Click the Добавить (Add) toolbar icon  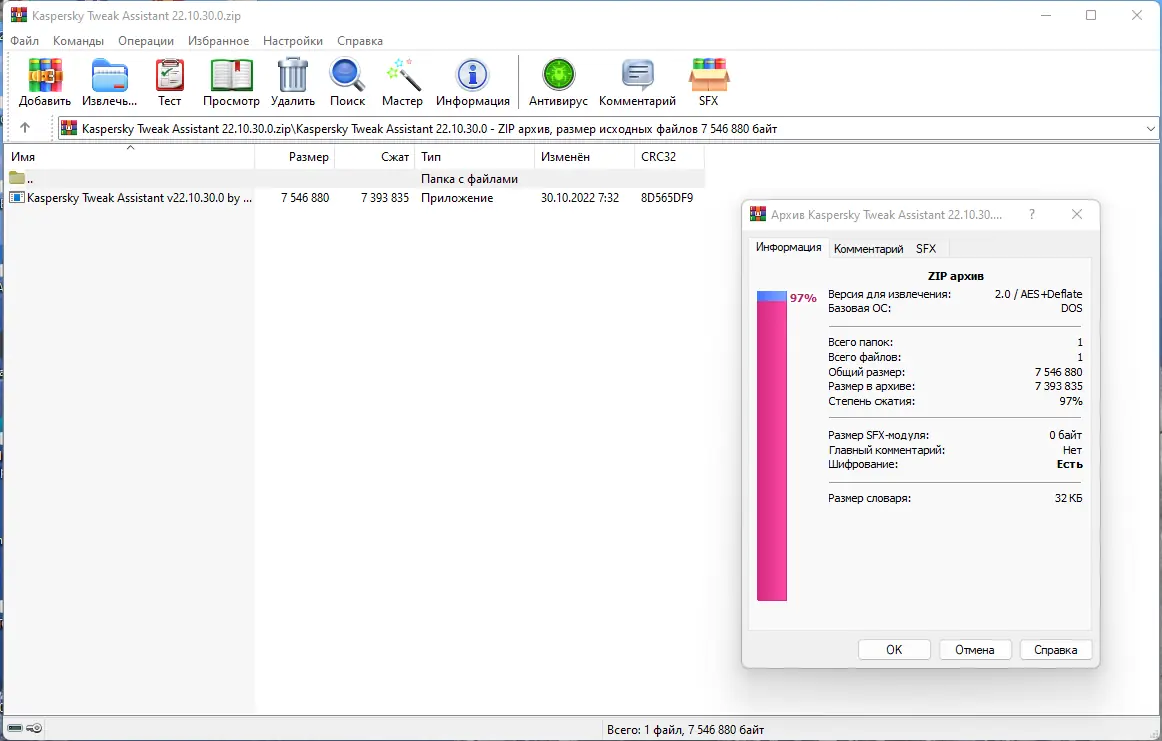[x=44, y=75]
